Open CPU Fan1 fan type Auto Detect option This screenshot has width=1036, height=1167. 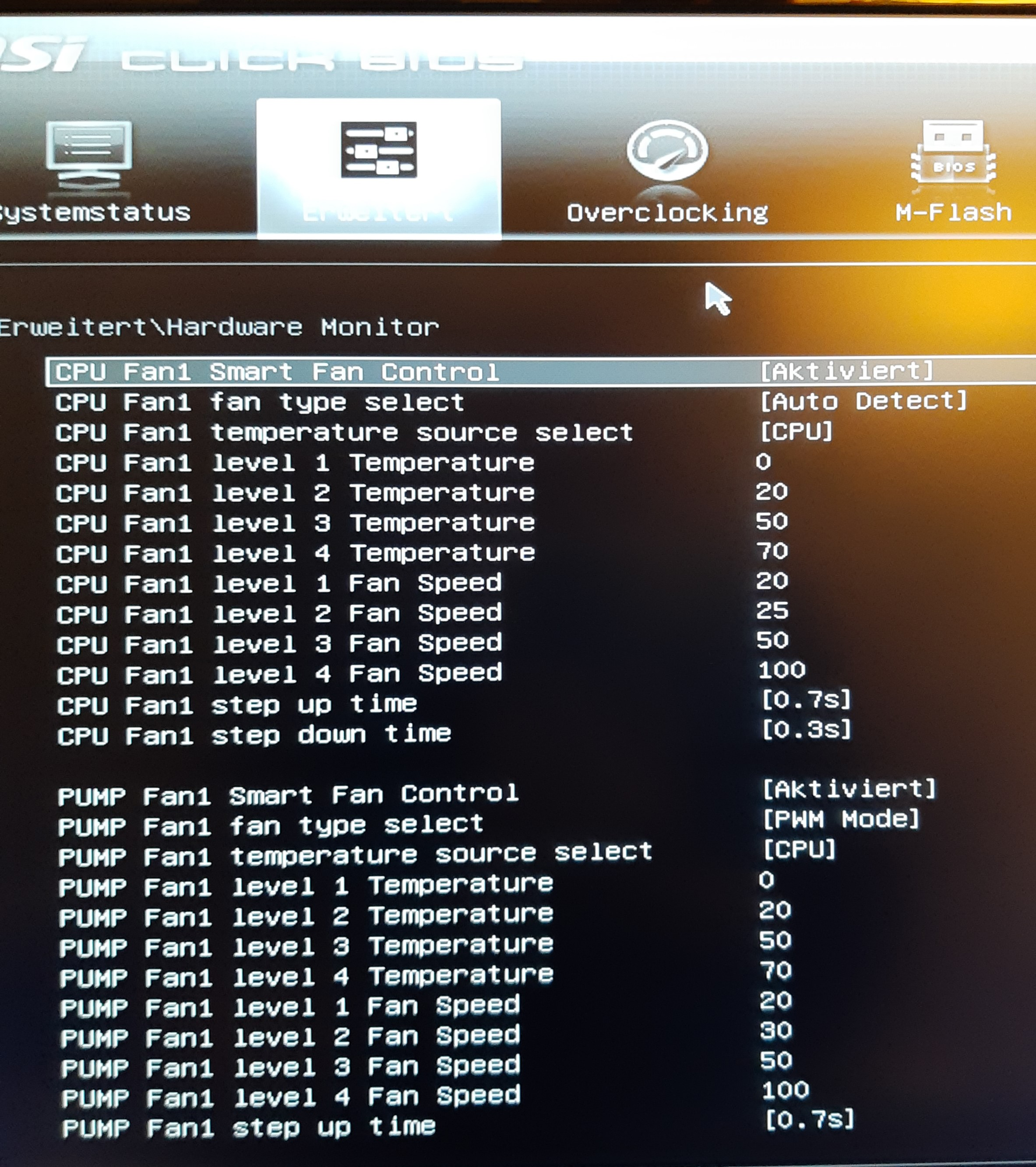point(863,401)
